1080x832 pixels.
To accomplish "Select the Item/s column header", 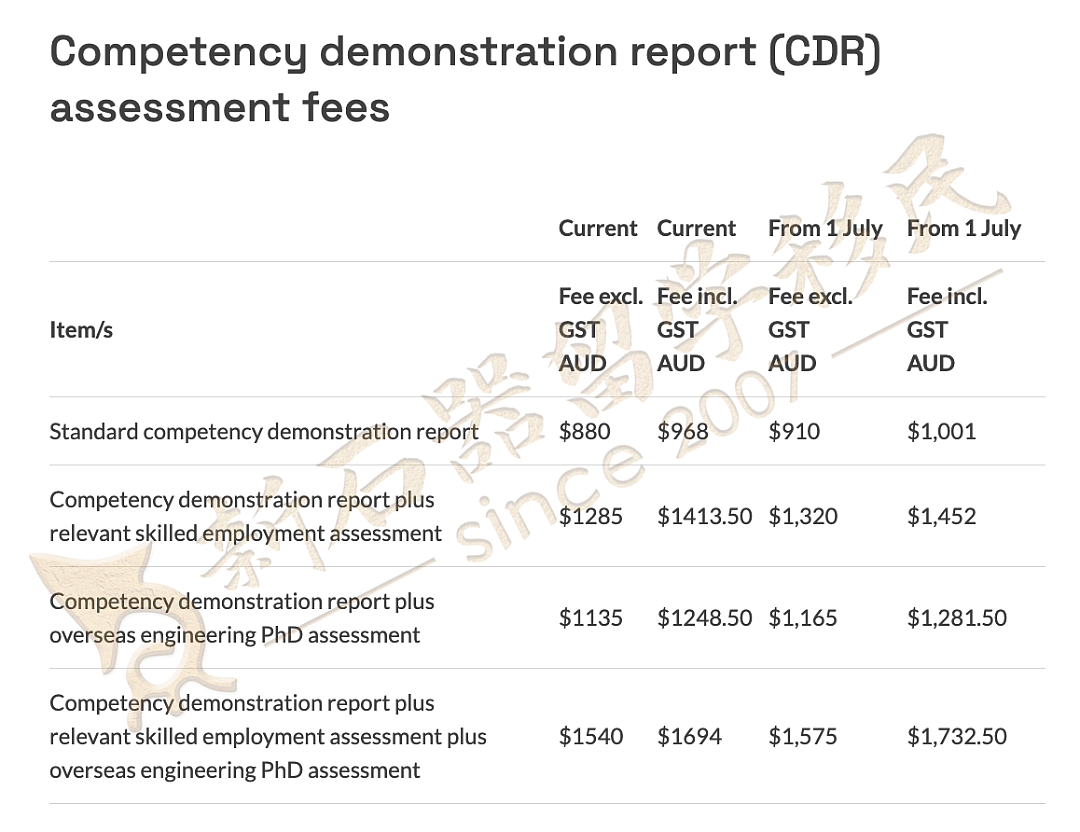I will (x=81, y=330).
